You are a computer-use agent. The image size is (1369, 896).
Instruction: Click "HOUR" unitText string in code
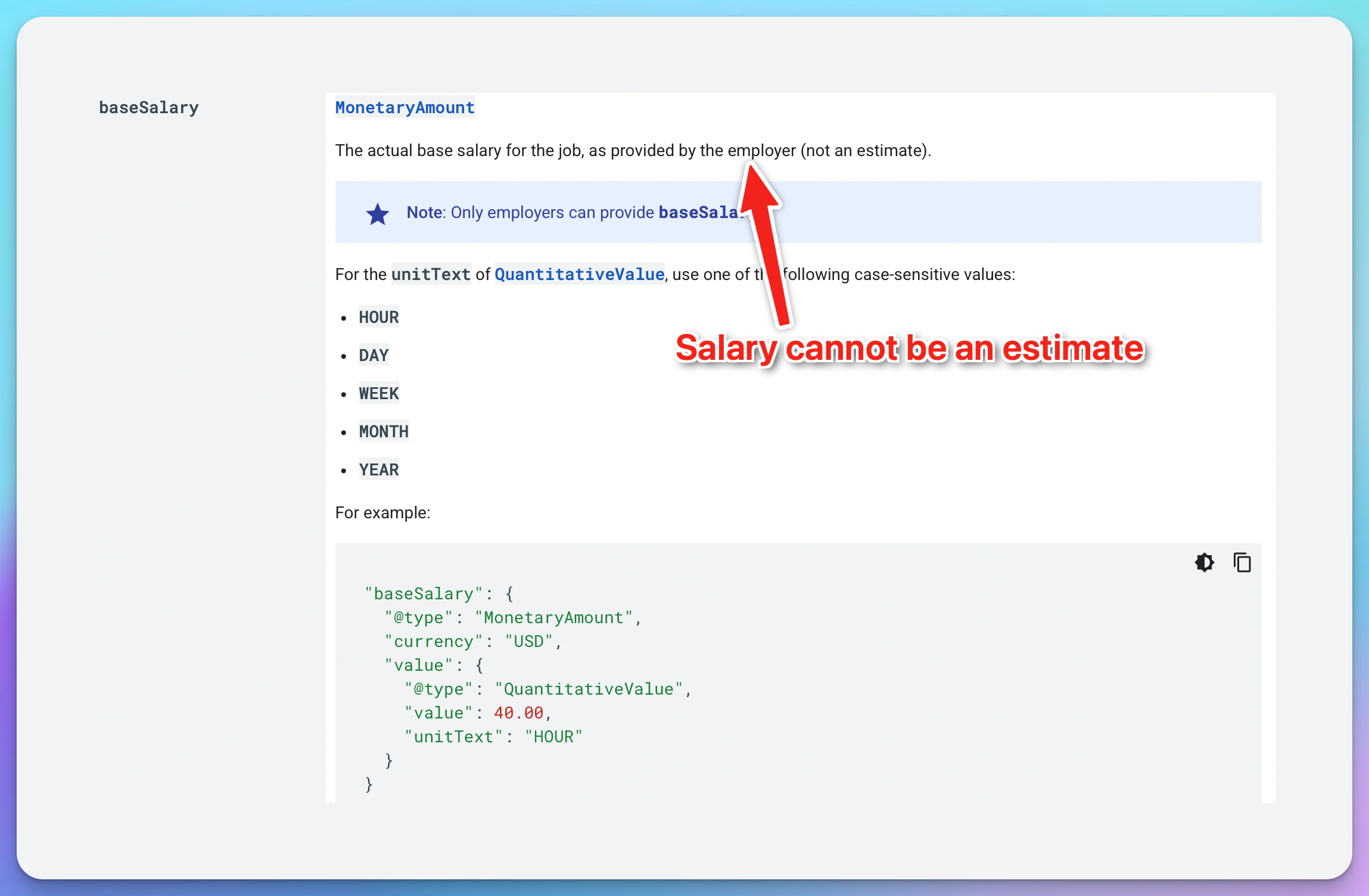point(553,736)
